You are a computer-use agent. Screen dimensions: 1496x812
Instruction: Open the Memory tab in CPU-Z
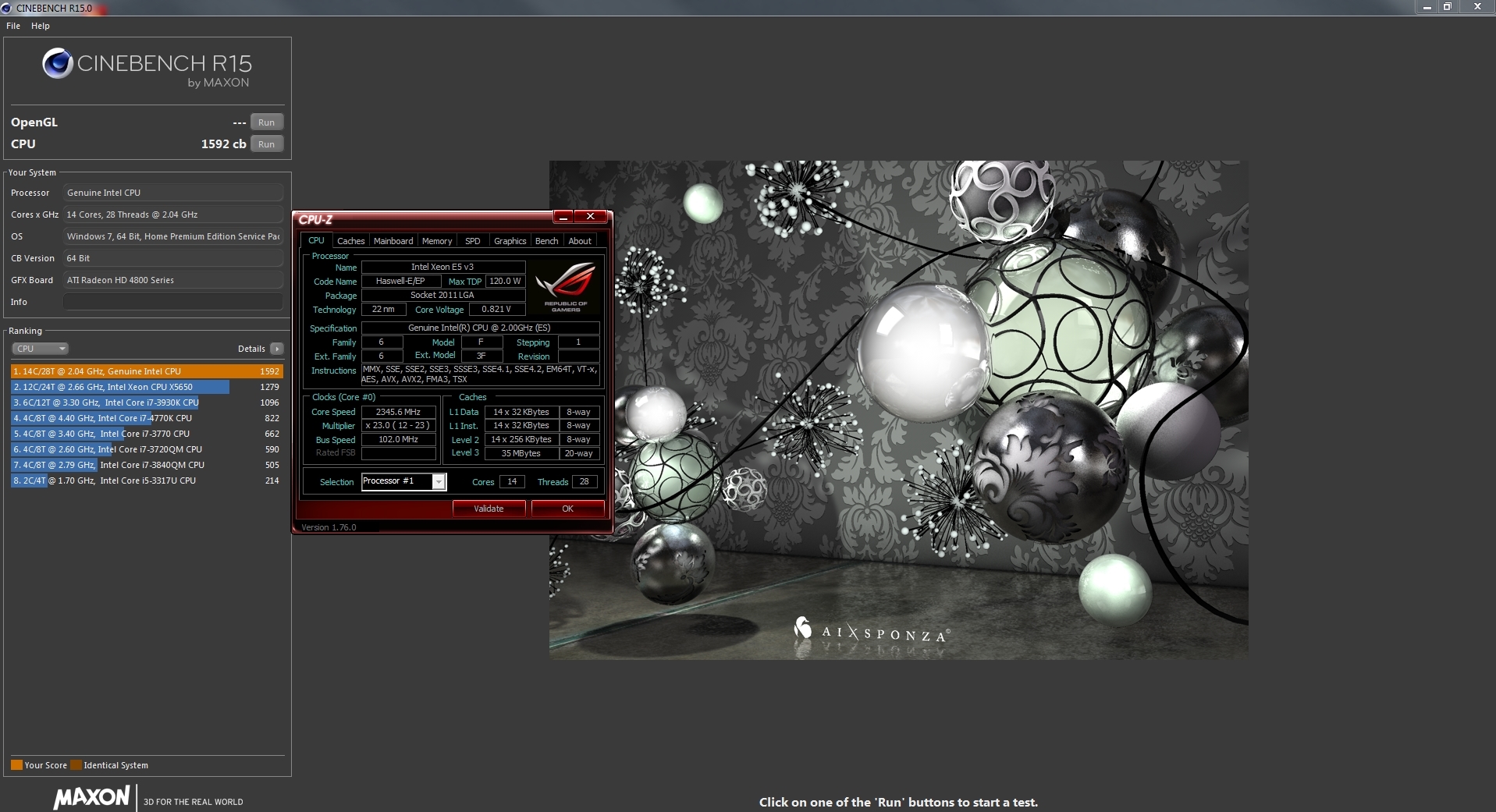coord(437,241)
